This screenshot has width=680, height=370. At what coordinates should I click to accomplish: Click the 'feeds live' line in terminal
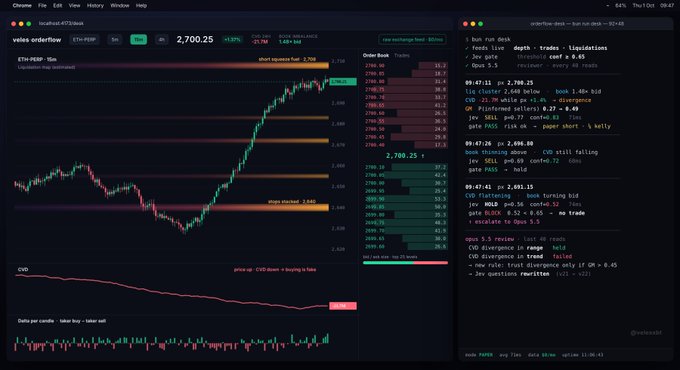(536, 48)
